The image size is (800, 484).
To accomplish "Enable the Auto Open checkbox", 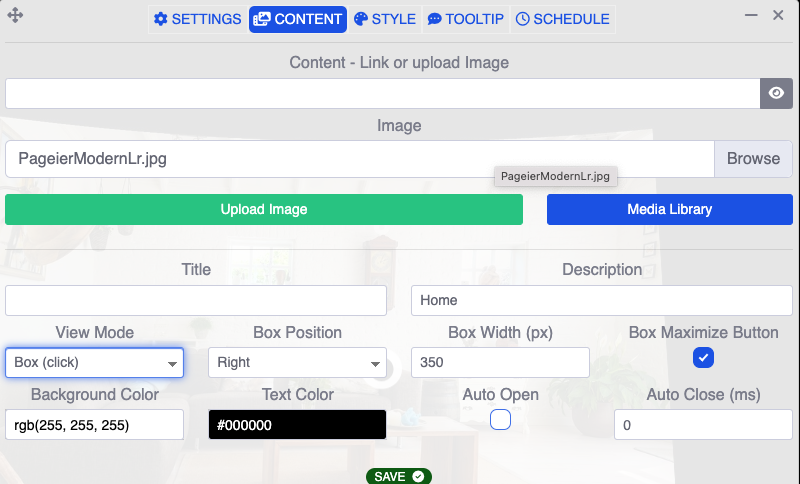I will click(x=501, y=420).
